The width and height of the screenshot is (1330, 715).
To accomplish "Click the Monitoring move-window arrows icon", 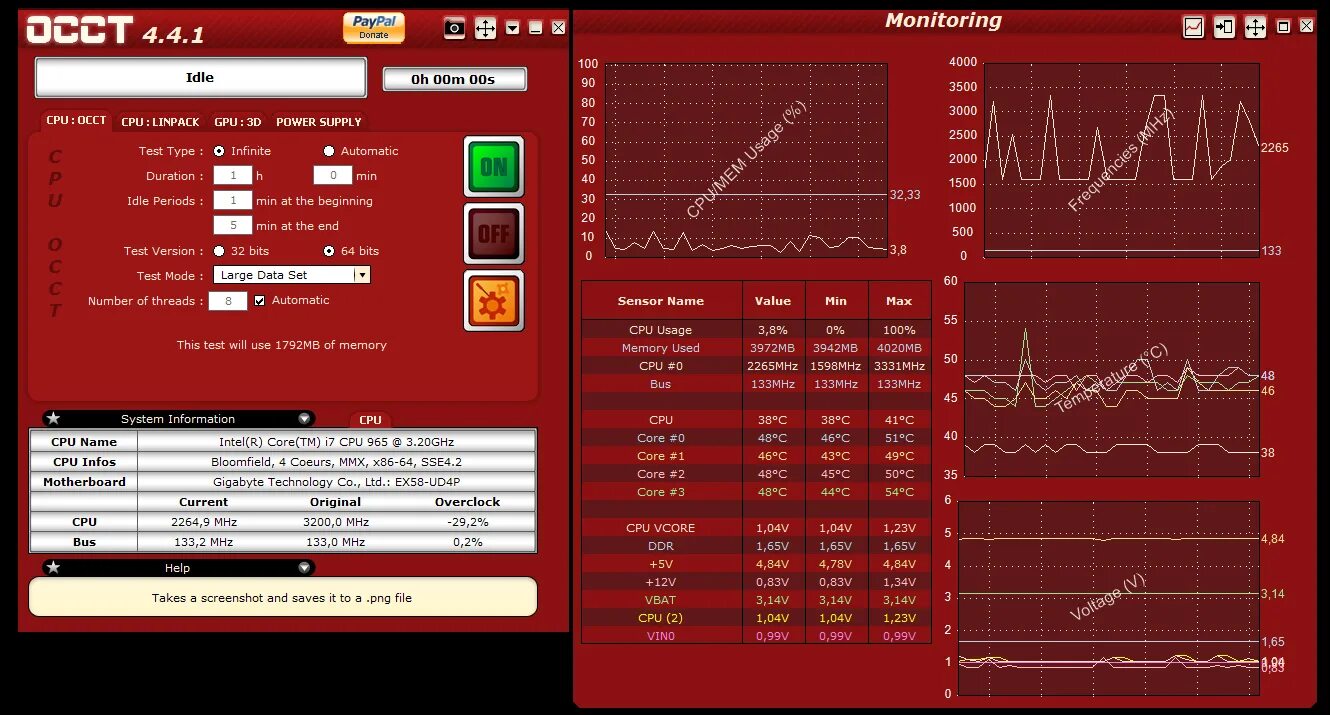I will tap(1255, 27).
